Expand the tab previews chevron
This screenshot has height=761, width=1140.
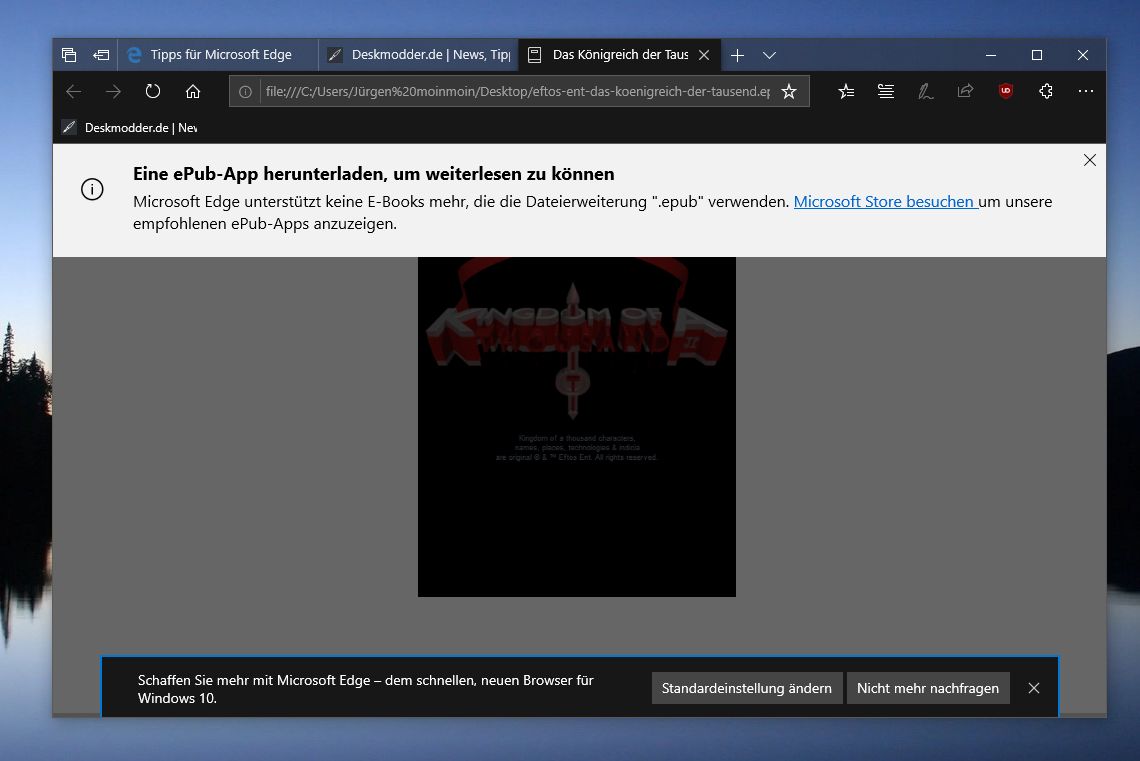(x=769, y=55)
